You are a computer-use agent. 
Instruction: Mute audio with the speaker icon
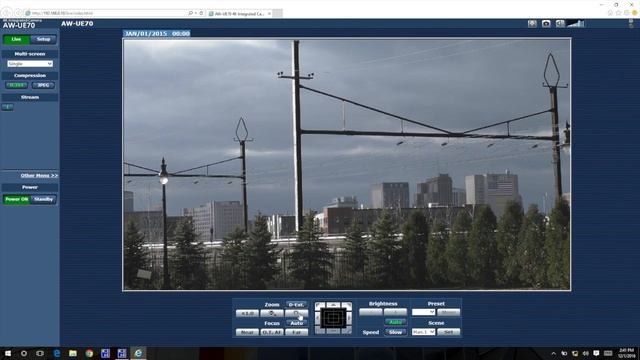pyautogui.click(x=560, y=24)
